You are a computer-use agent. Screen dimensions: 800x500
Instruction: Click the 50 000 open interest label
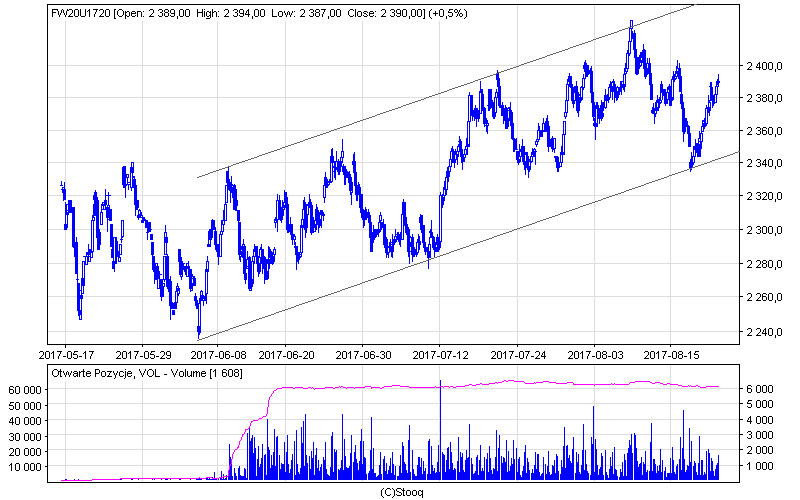click(x=25, y=406)
